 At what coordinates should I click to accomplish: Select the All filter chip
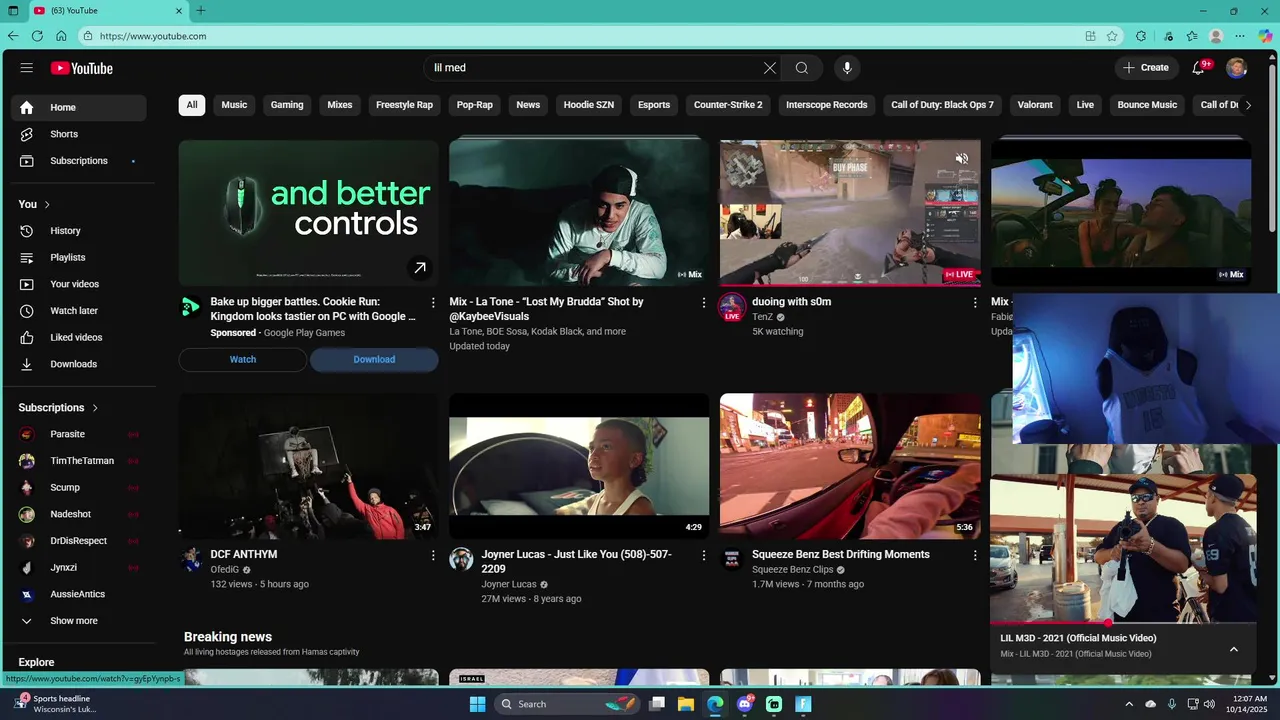(x=192, y=105)
